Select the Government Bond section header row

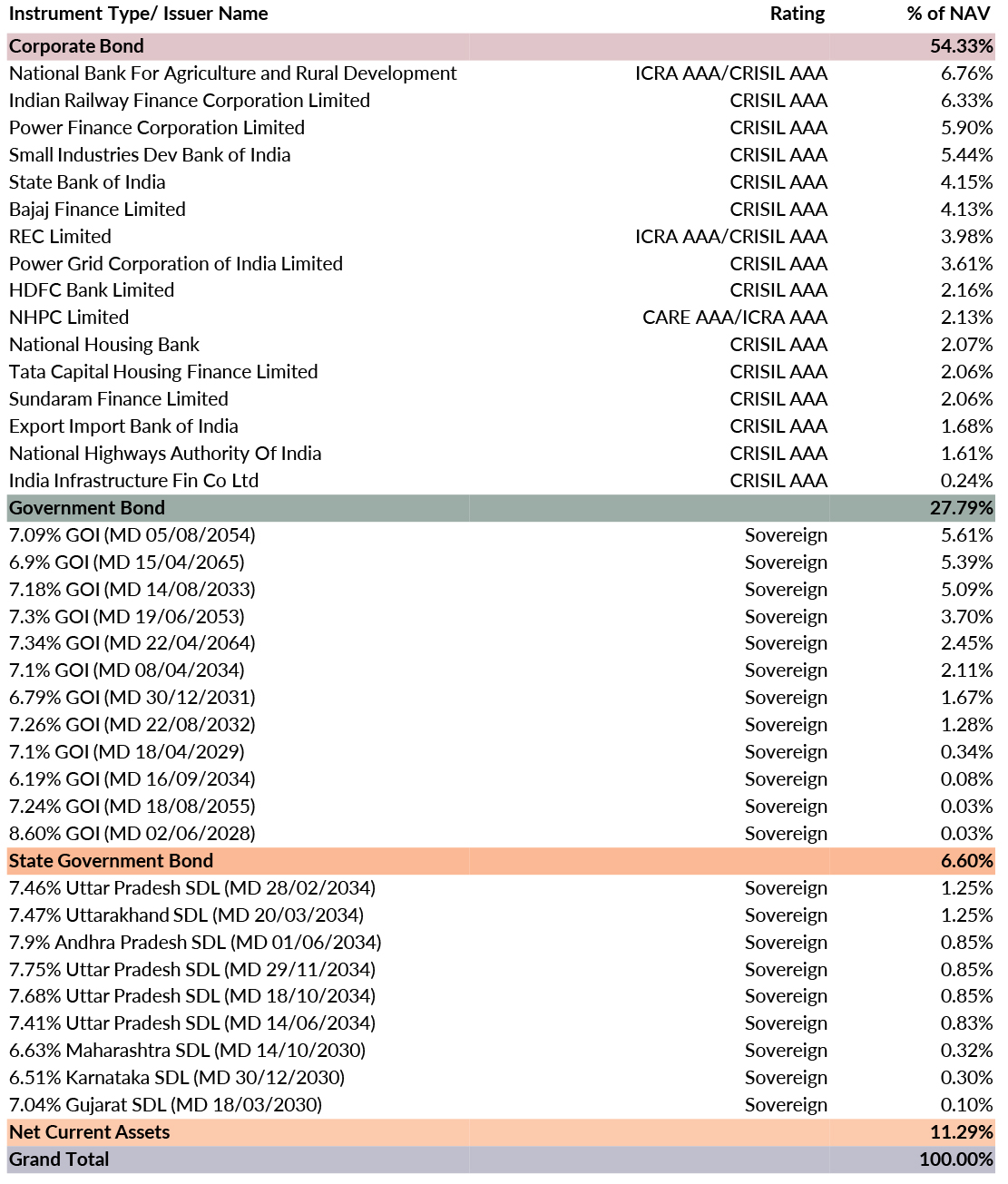tap(87, 508)
